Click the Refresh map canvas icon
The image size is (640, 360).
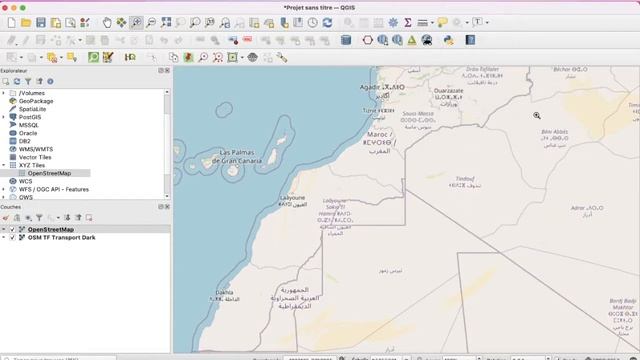point(327,22)
